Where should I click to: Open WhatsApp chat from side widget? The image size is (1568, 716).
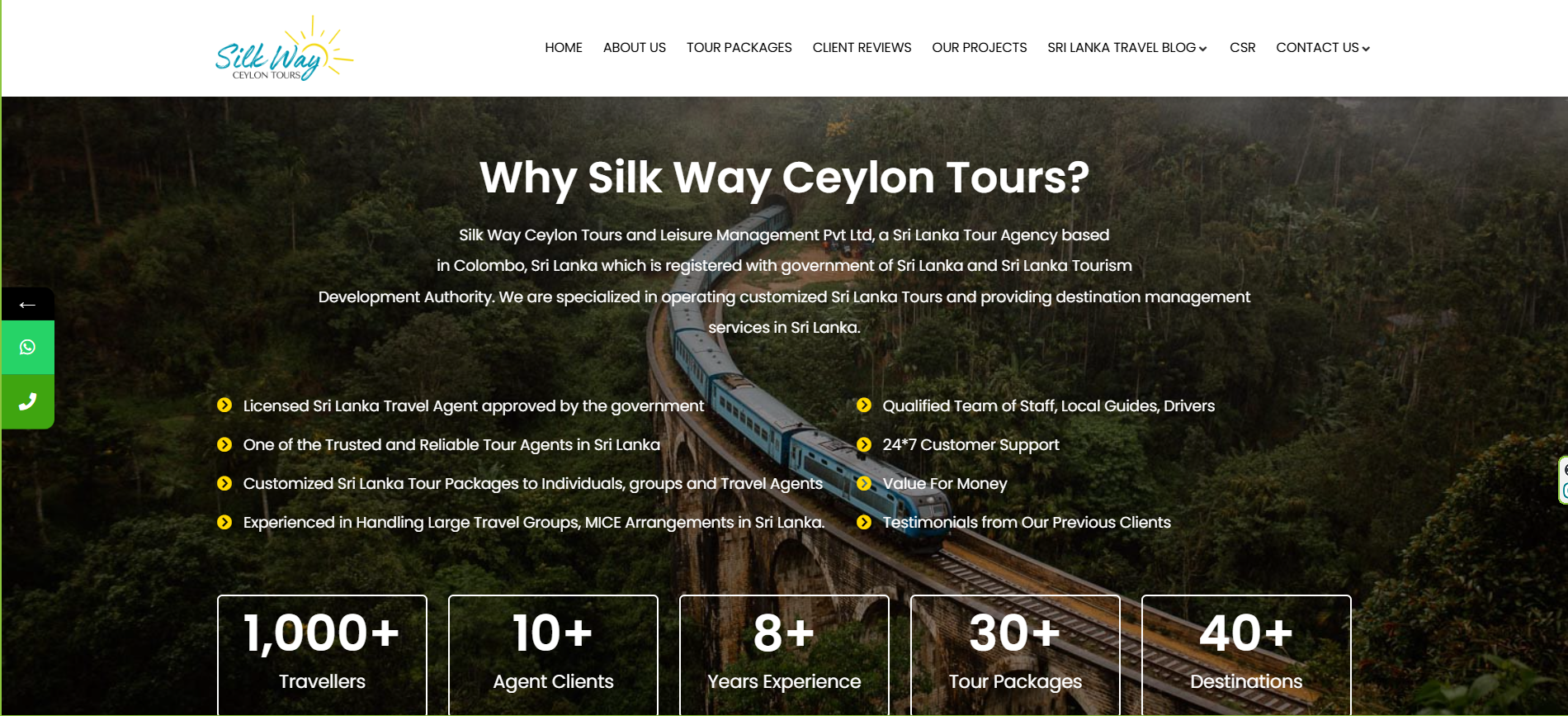[27, 347]
